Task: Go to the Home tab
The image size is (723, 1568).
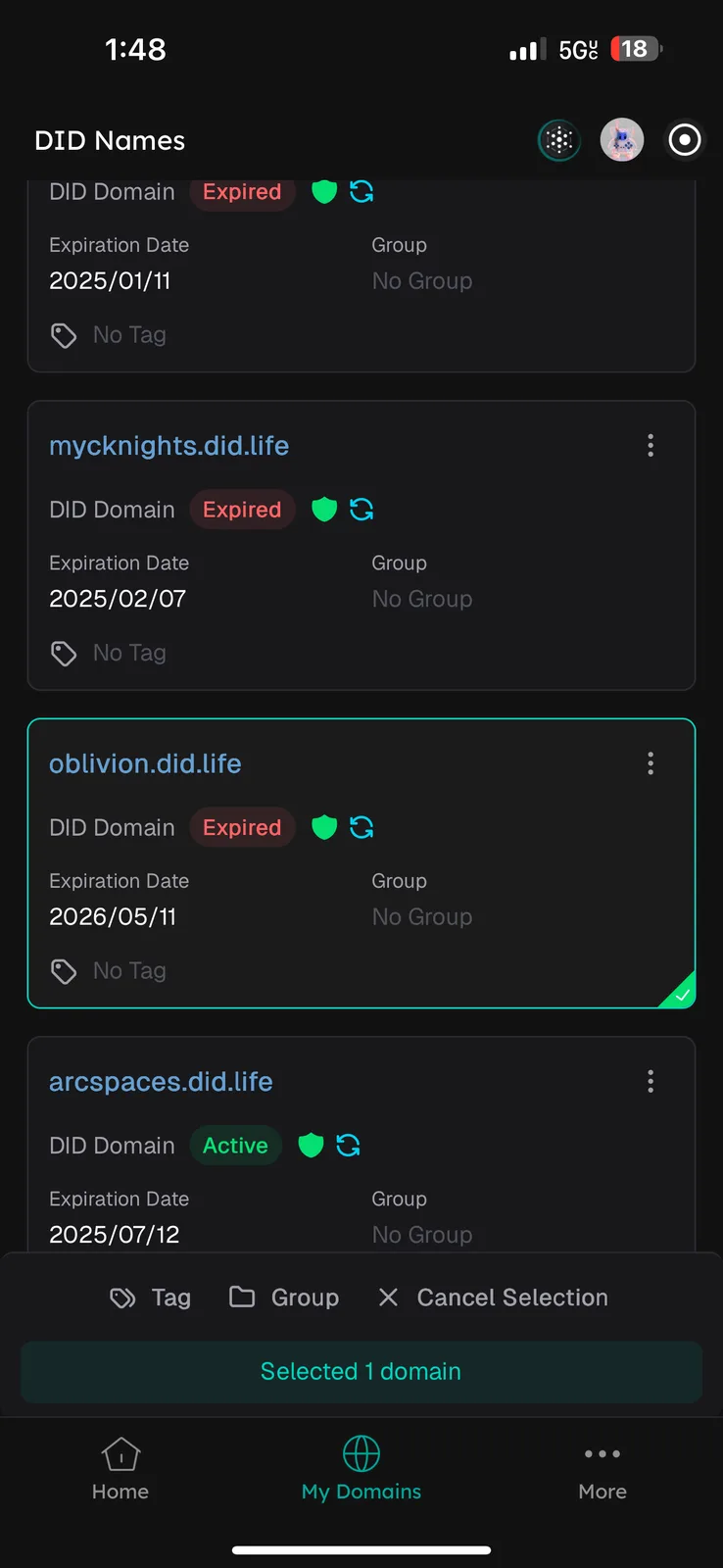Action: pyautogui.click(x=120, y=1469)
